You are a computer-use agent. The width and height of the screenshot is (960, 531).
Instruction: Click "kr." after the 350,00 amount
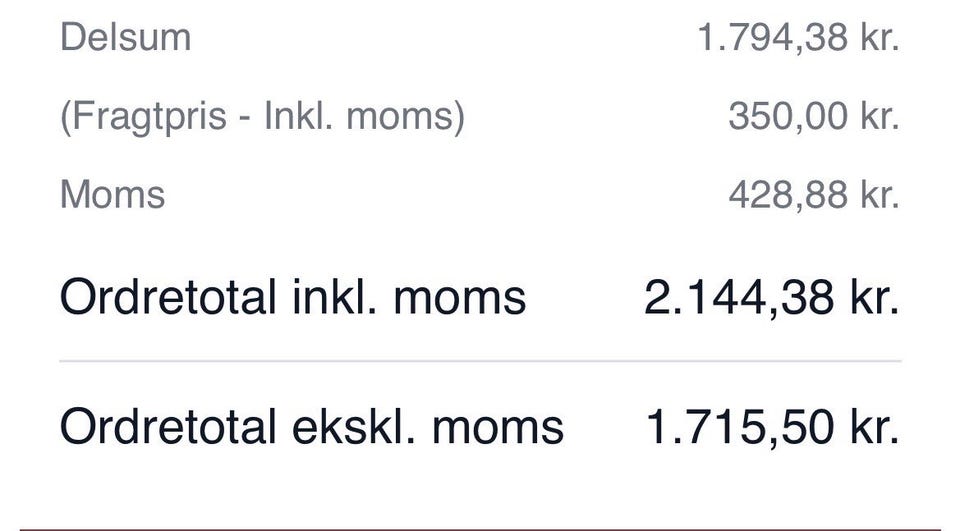(x=878, y=116)
